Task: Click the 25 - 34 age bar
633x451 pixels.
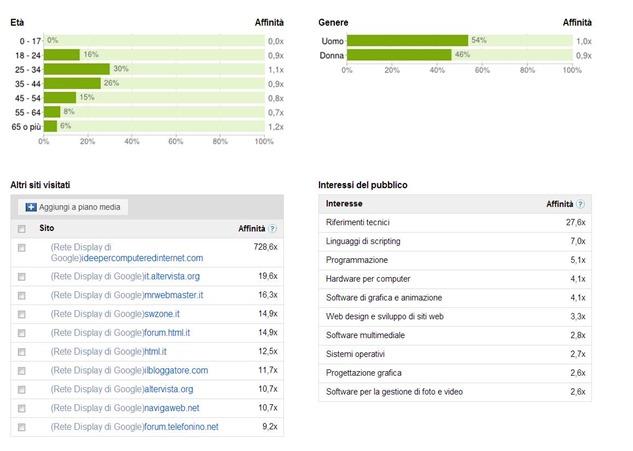Action: click(x=77, y=69)
